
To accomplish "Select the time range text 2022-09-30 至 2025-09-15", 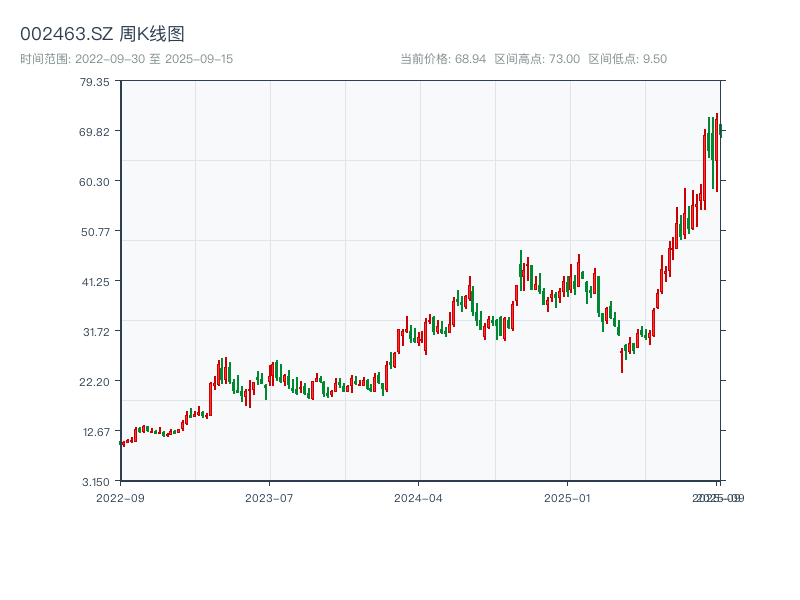I will [x=154, y=59].
